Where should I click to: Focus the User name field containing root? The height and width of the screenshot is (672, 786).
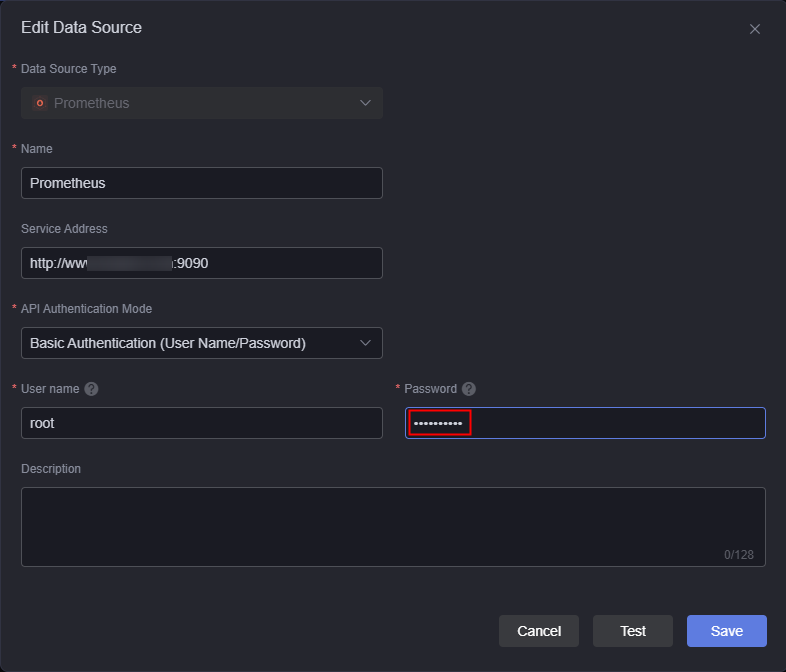click(202, 423)
